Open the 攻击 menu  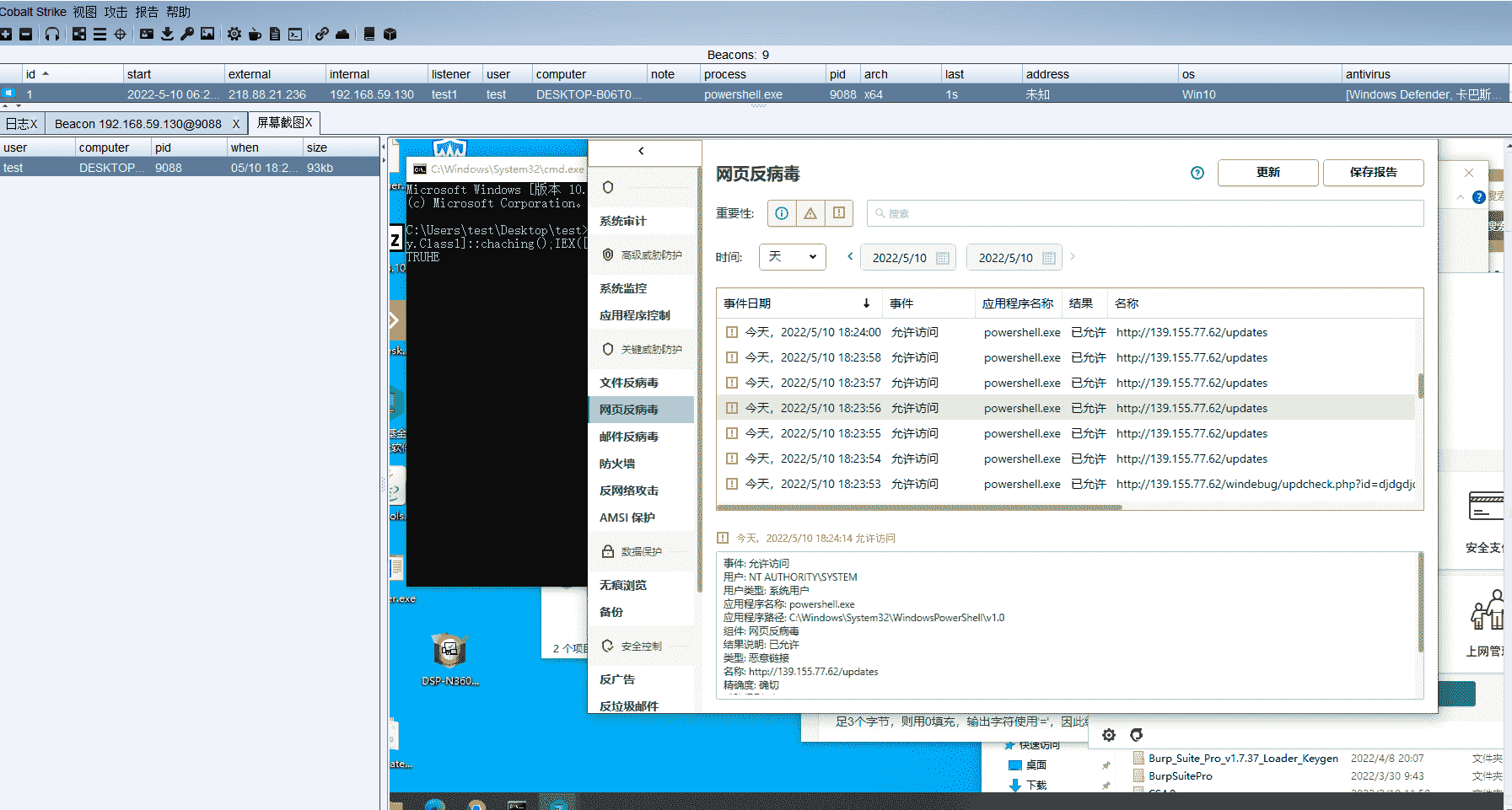[116, 12]
